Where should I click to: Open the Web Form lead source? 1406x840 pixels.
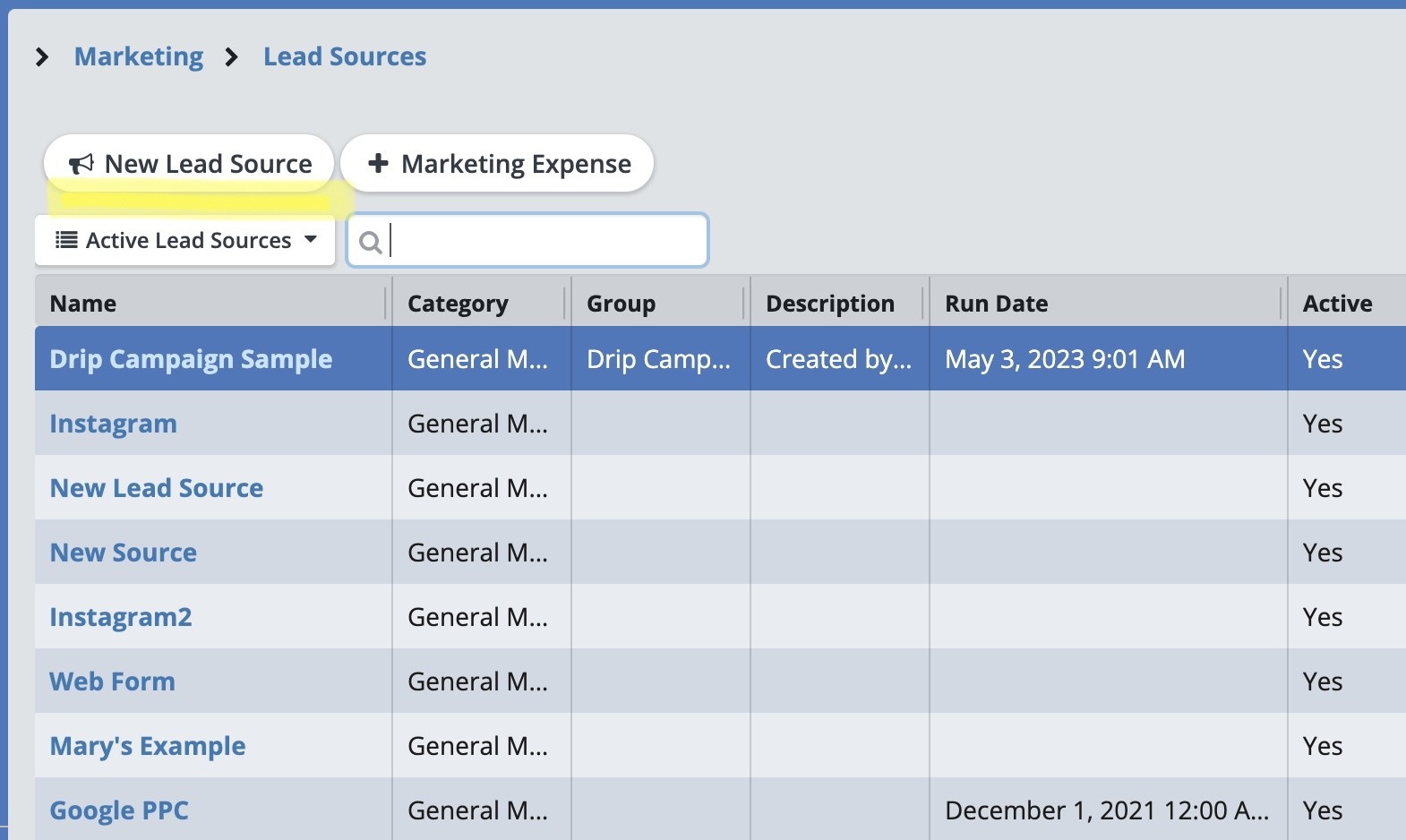point(112,681)
